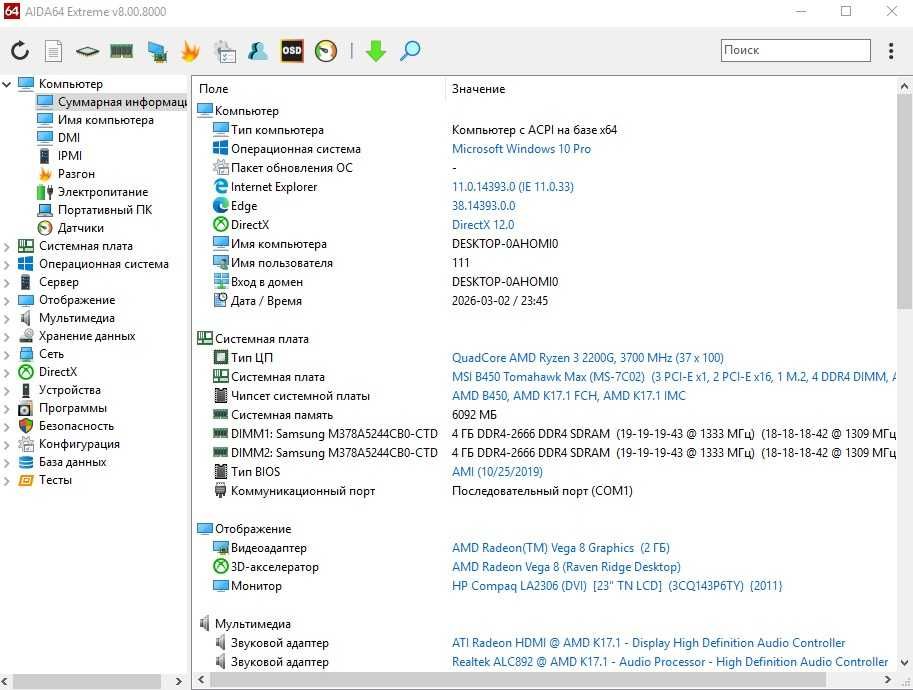The image size is (913, 690).
Task: Select Имя компьютера in the sidebar tree
Action: 105,120
